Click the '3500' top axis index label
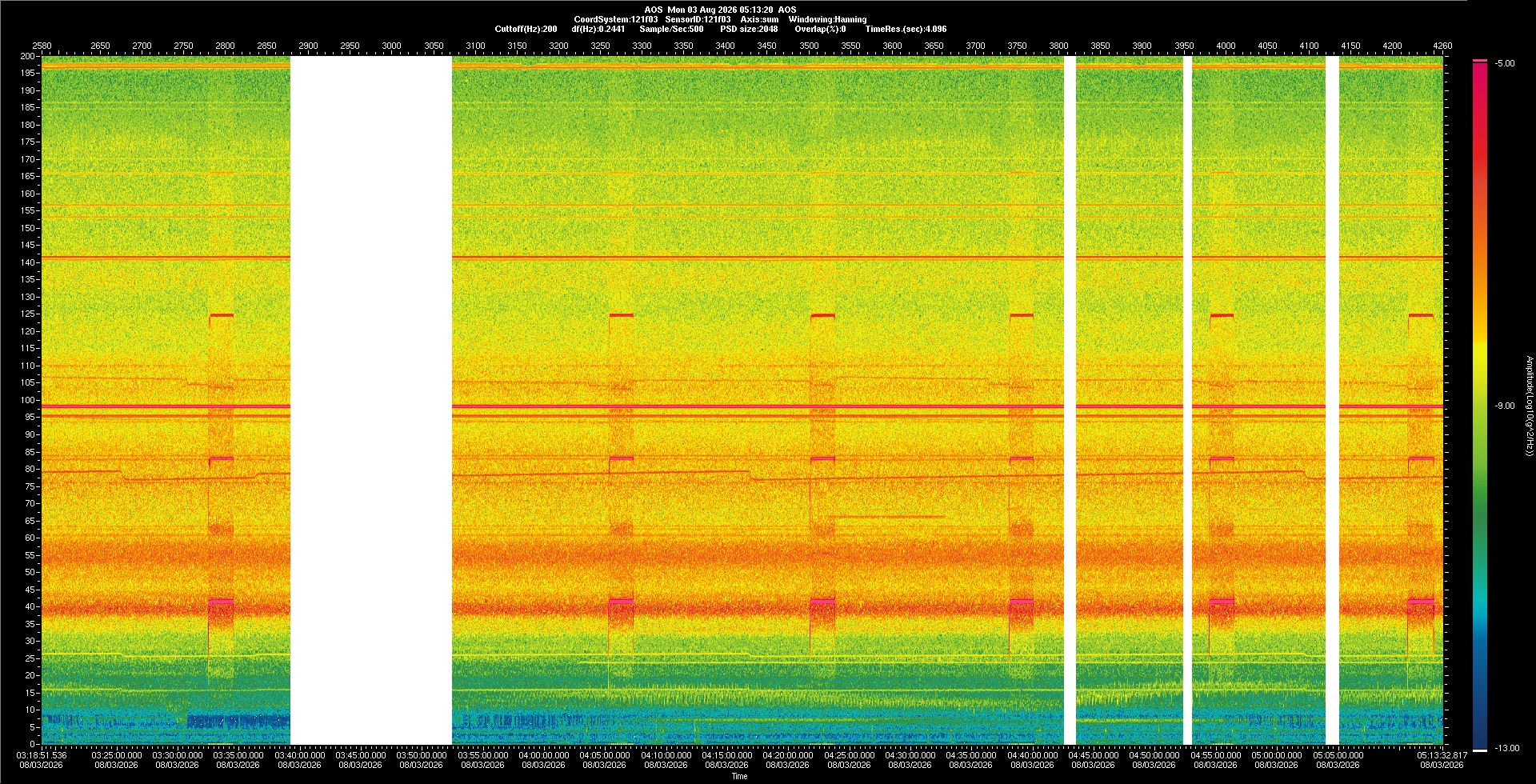 coord(809,46)
